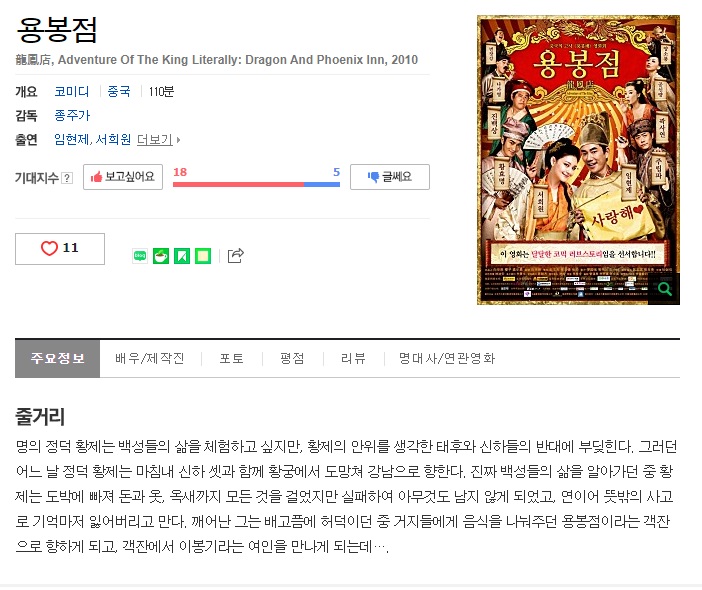Image resolution: width=702 pixels, height=590 pixels.
Task: Select the 평점 tab
Action: pyautogui.click(x=292, y=359)
